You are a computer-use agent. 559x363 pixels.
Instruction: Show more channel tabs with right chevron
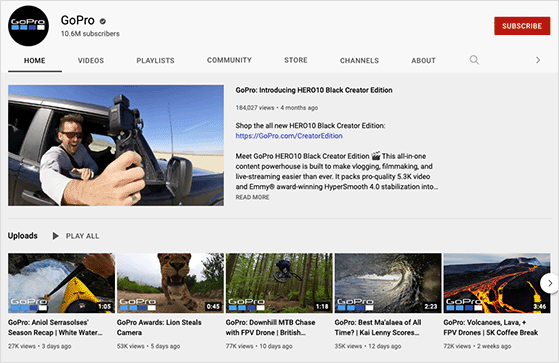[538, 60]
